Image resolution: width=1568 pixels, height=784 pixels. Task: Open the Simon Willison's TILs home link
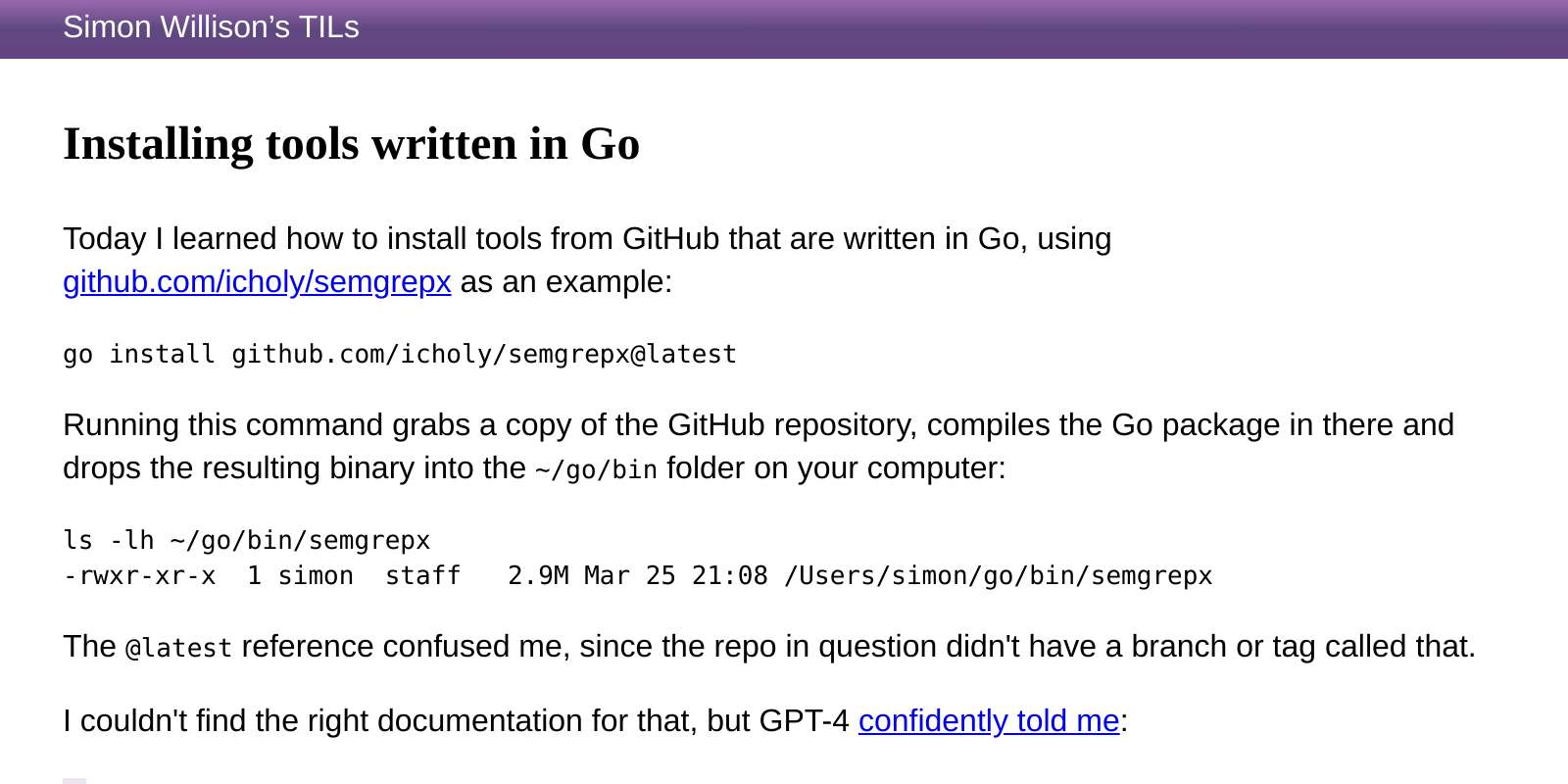[x=211, y=26]
